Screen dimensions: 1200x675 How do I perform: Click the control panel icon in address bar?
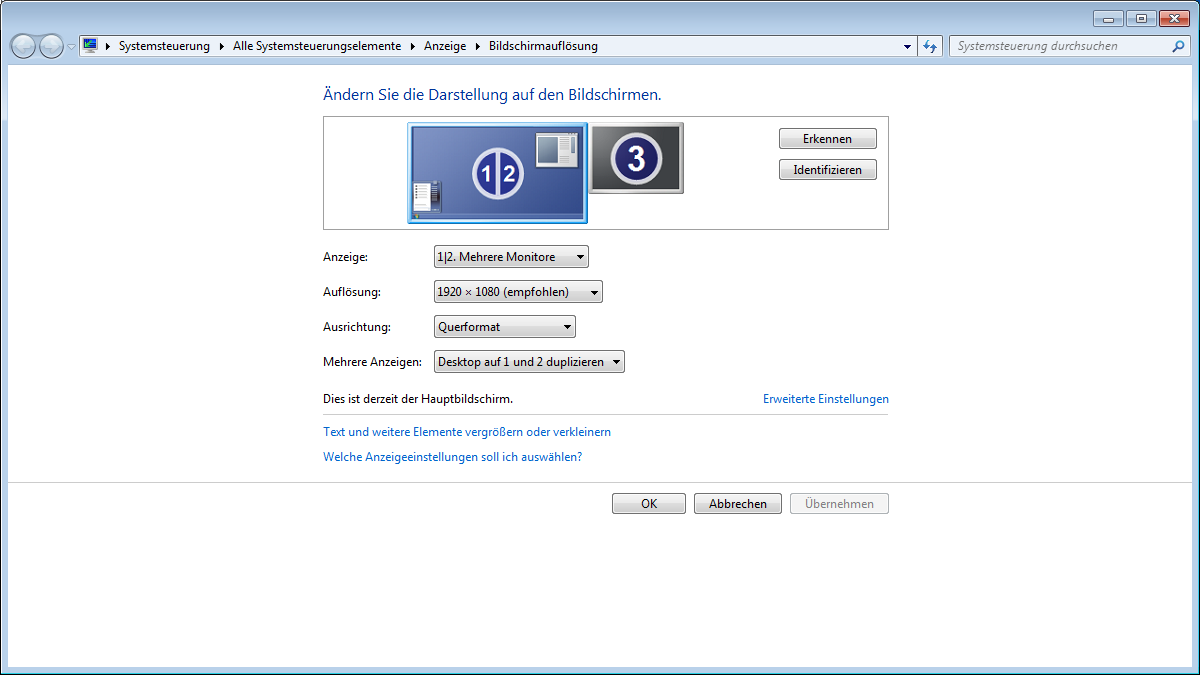[x=90, y=46]
